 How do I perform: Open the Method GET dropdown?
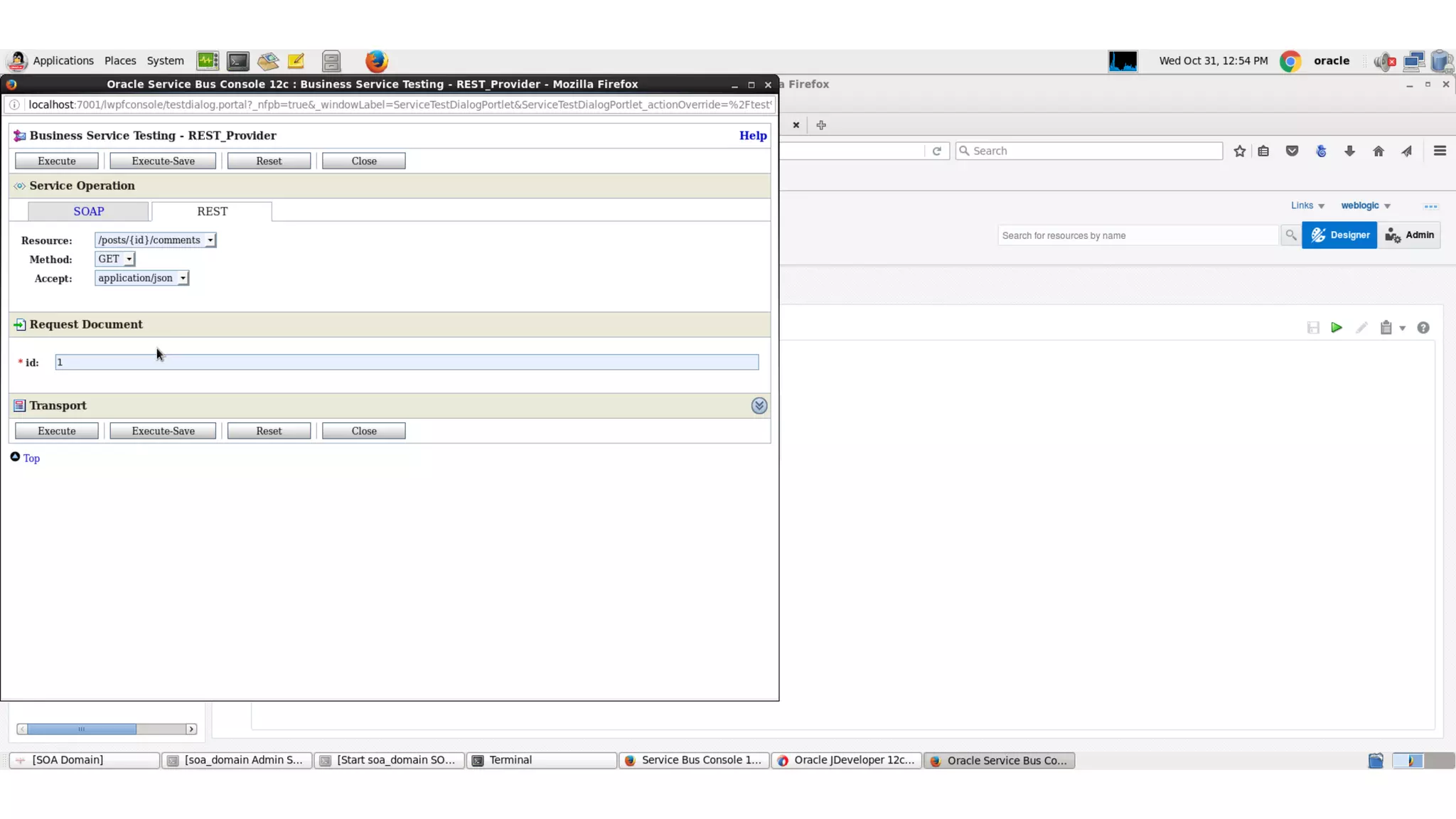(115, 259)
